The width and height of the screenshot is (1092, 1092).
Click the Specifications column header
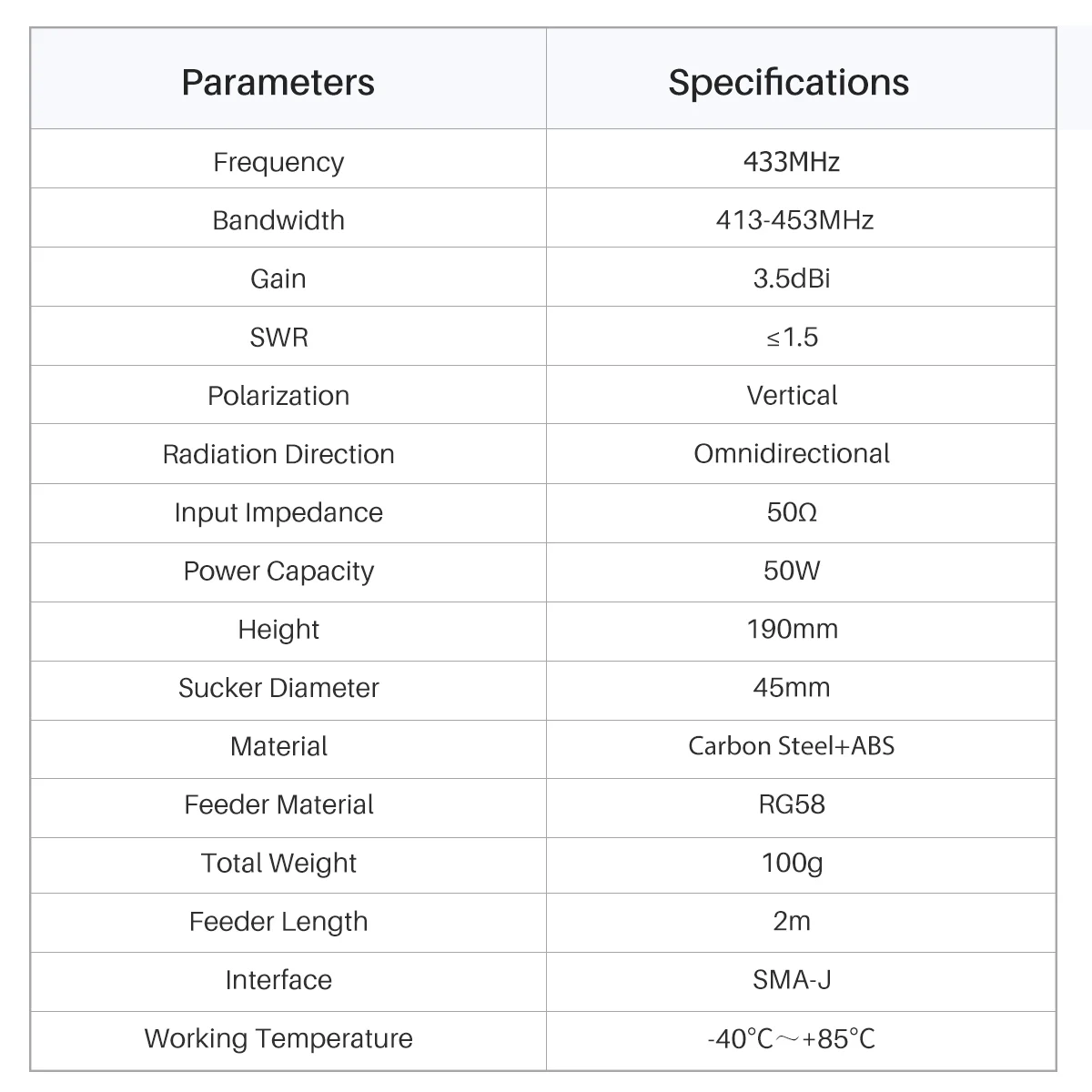coord(788,83)
